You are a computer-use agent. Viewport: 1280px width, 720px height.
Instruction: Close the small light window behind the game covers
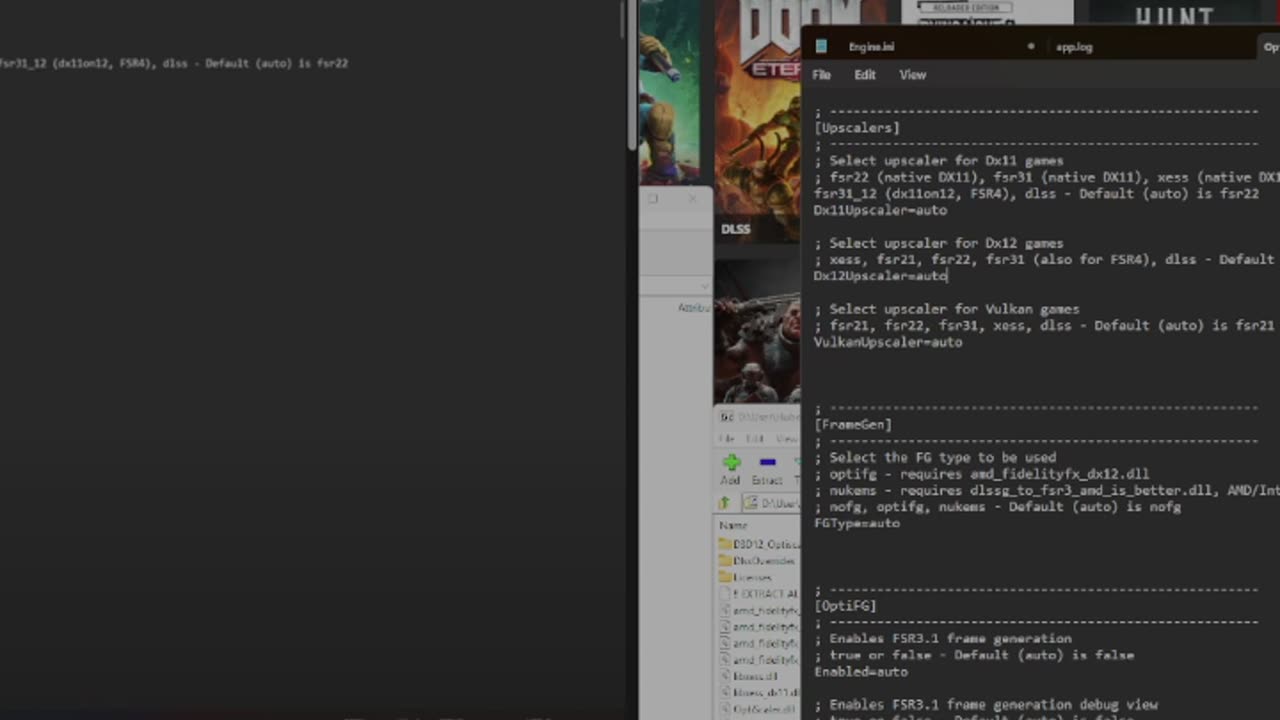693,198
